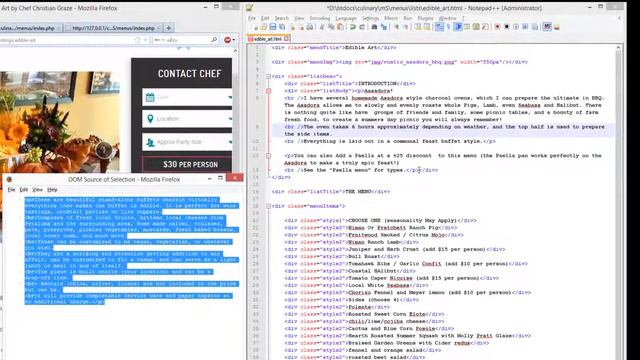Click Run macro multiple times icon
Viewport: 640px width, 360px height.
pyautogui.click(x=525, y=27)
